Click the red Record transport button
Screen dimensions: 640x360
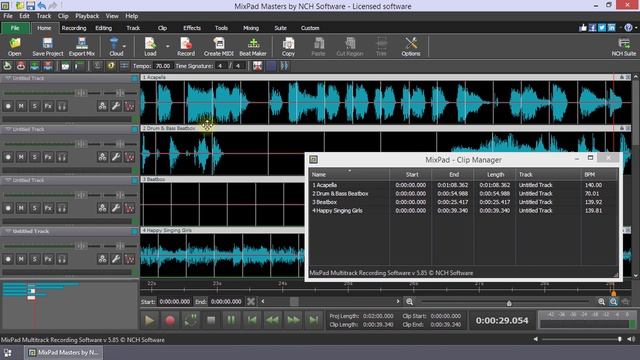[x=170, y=320]
